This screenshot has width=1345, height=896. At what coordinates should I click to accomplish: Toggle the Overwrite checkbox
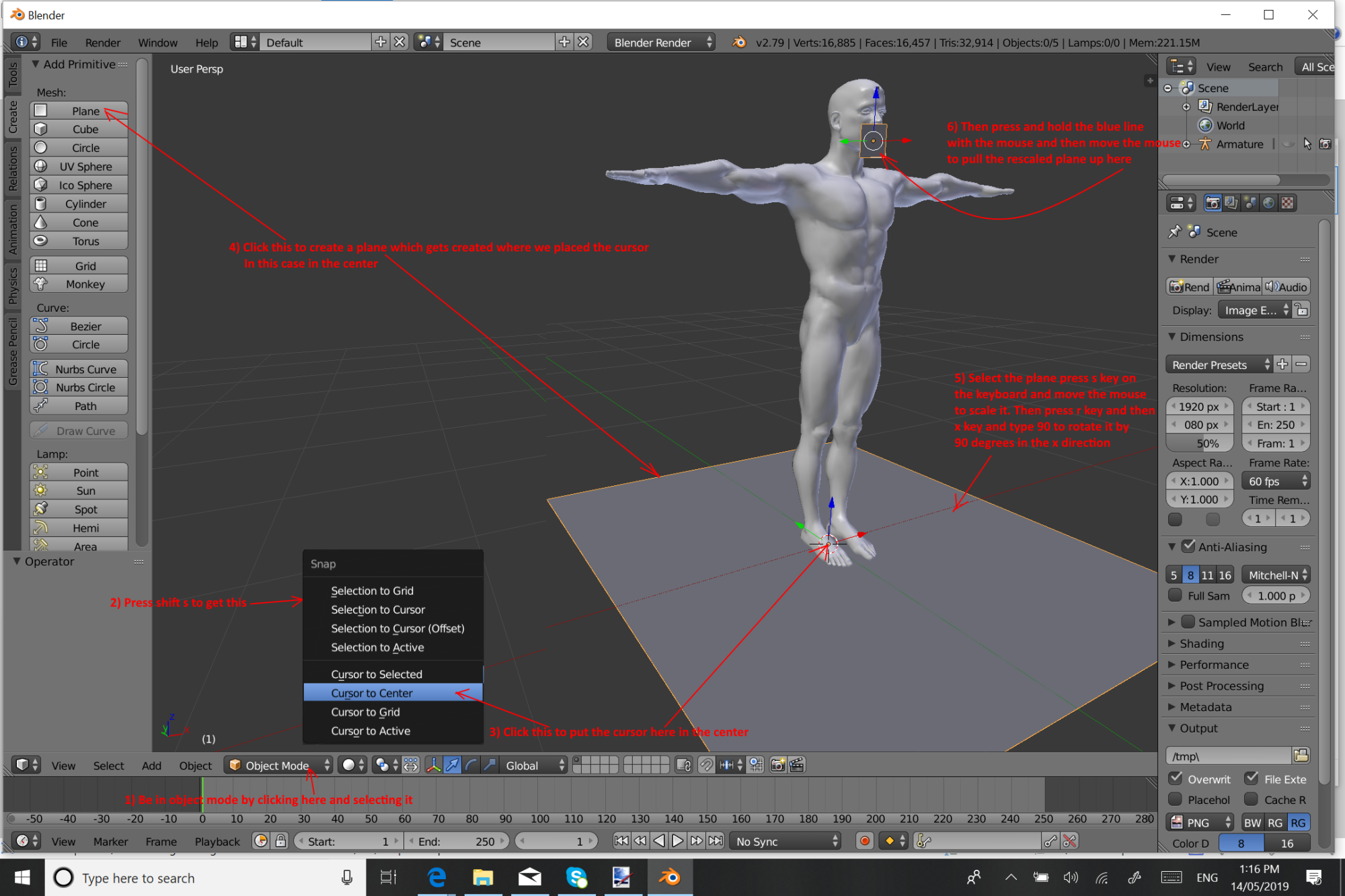tap(1176, 778)
